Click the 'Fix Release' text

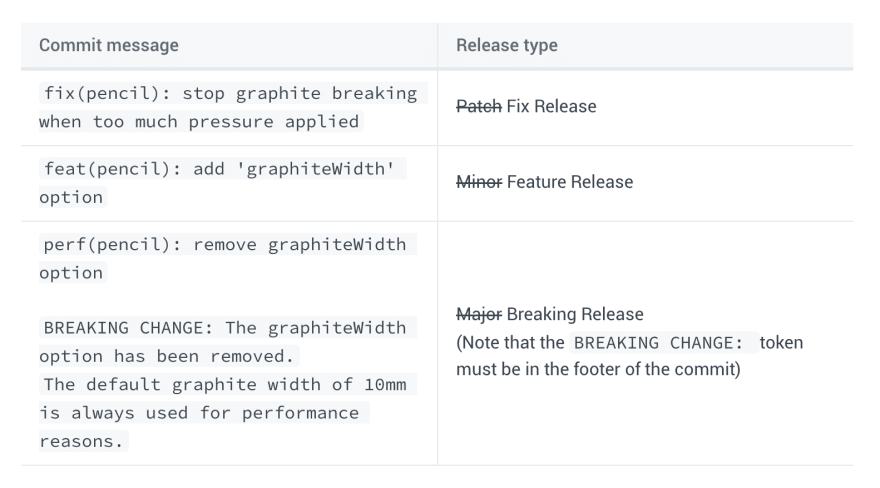(551, 106)
